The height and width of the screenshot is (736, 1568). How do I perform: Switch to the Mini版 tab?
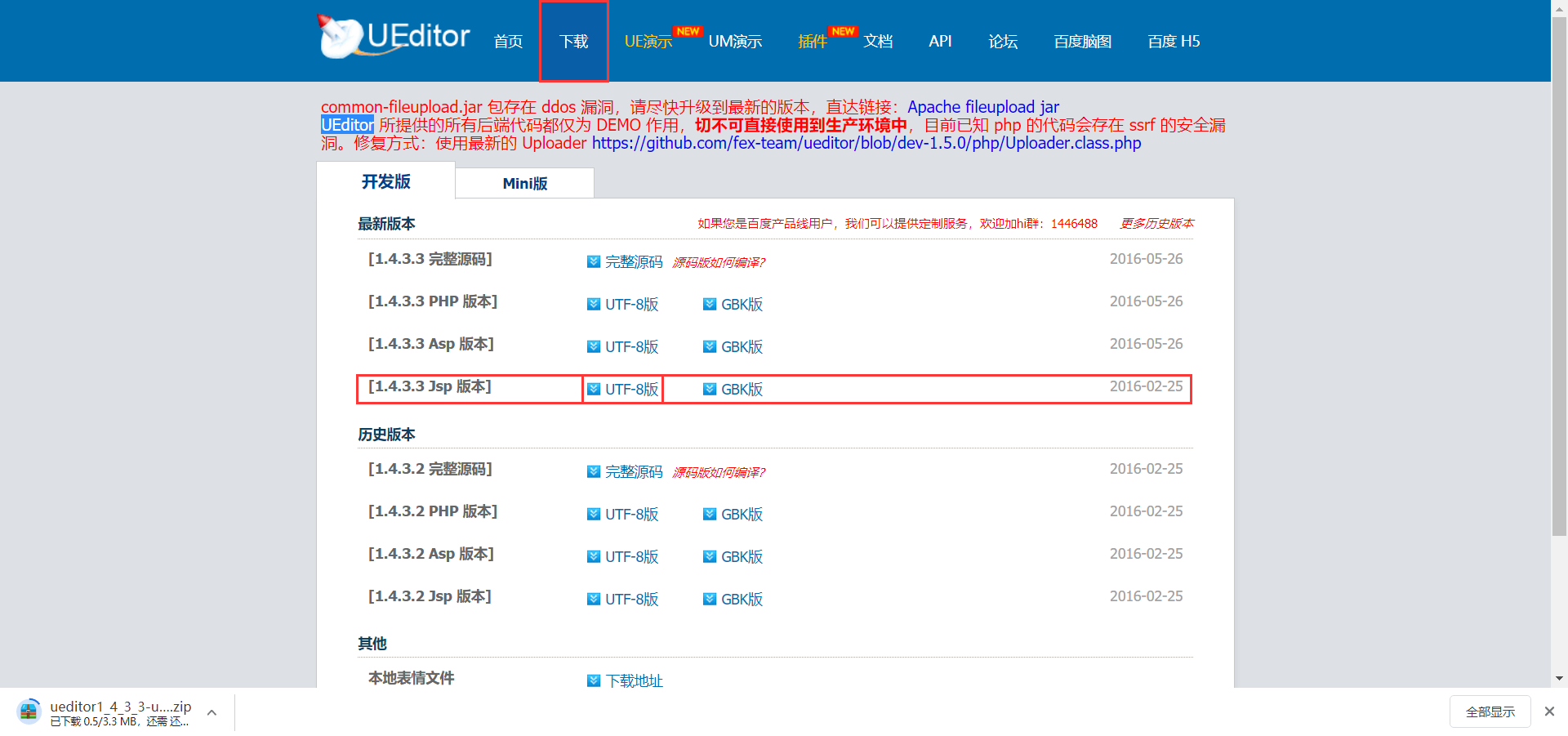pyautogui.click(x=524, y=183)
